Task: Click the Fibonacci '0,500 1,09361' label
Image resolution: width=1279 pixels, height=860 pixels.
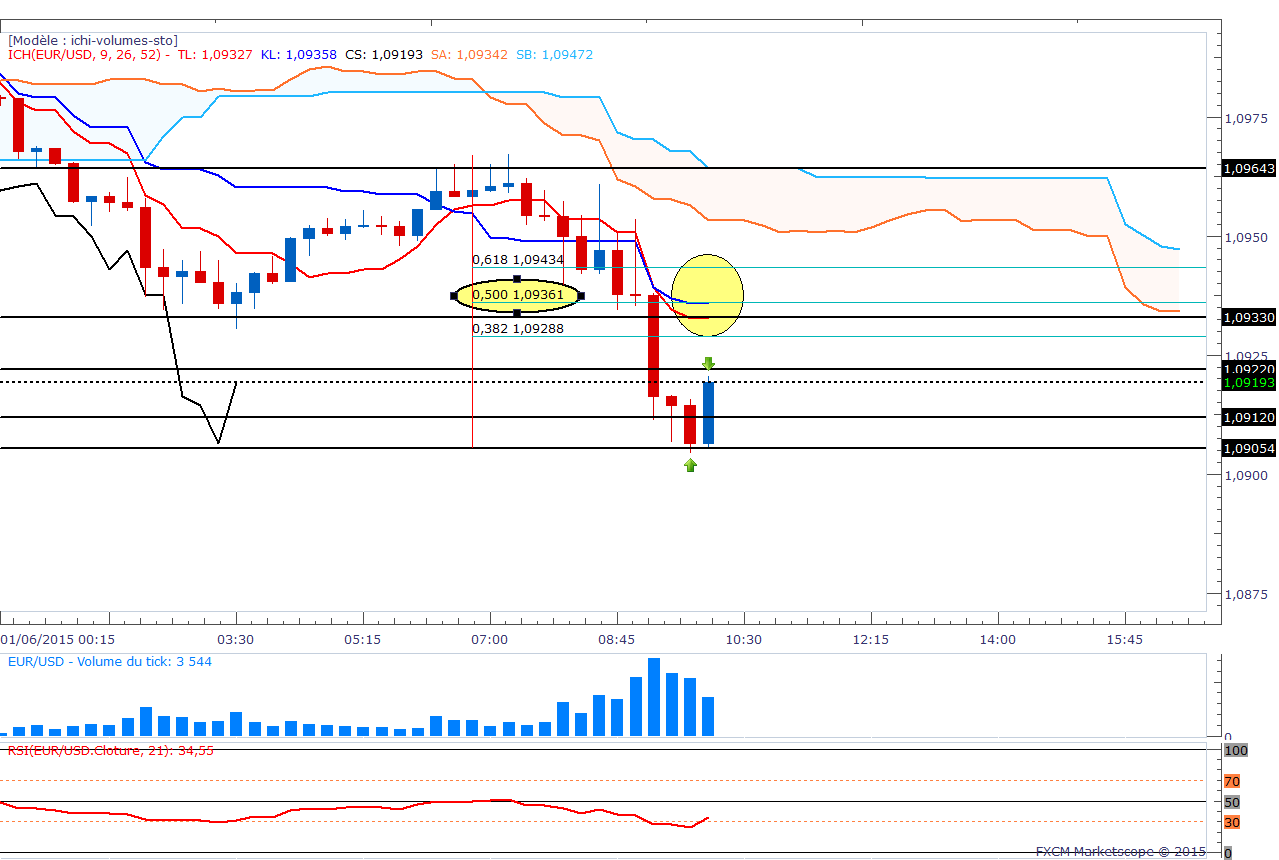Action: [518, 295]
